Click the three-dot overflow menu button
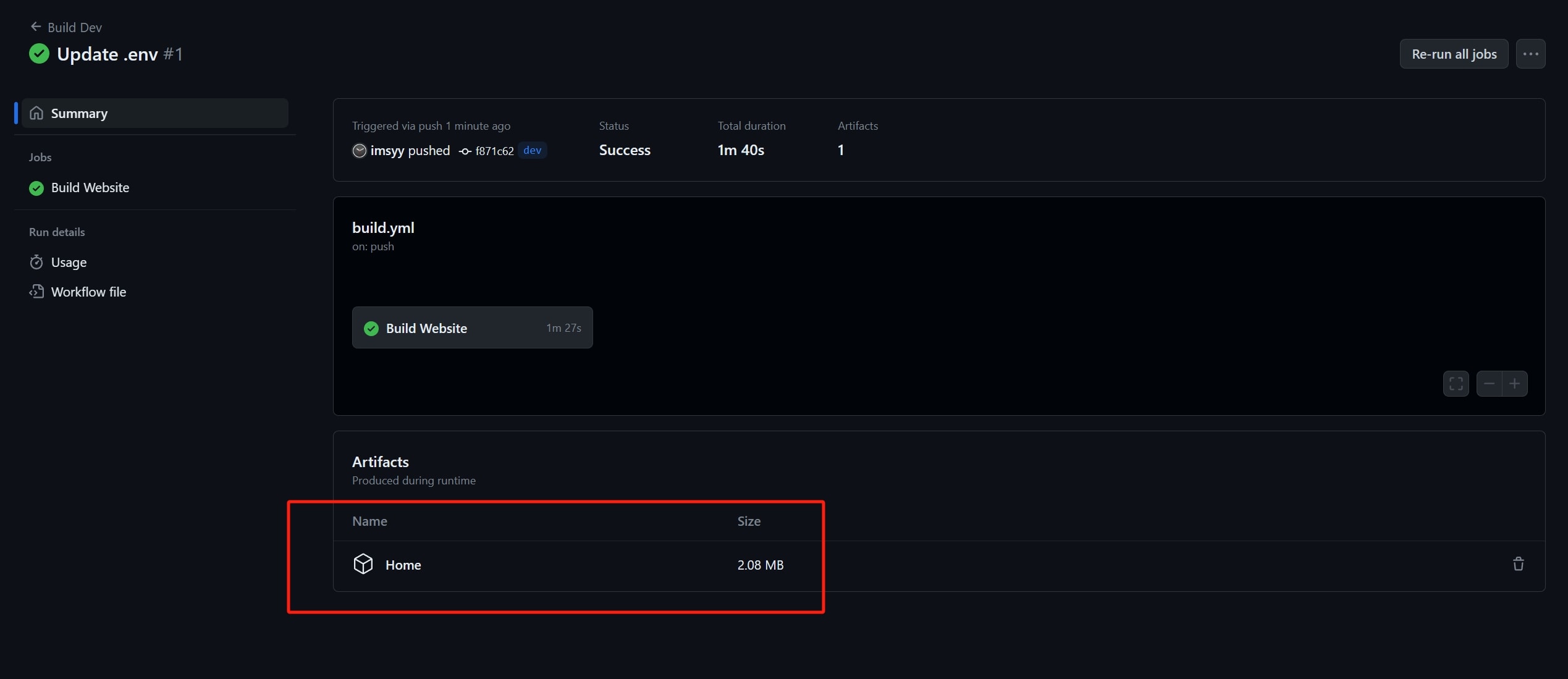This screenshot has width=1568, height=679. [1532, 53]
